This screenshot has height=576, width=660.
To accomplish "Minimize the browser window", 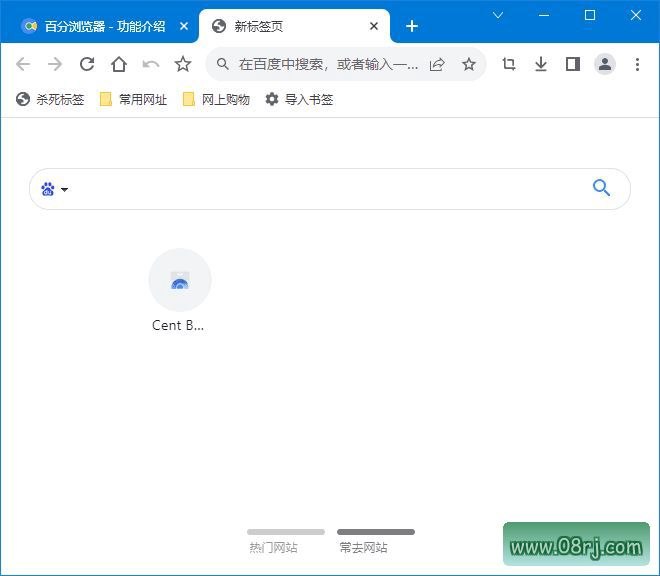I will coord(544,16).
